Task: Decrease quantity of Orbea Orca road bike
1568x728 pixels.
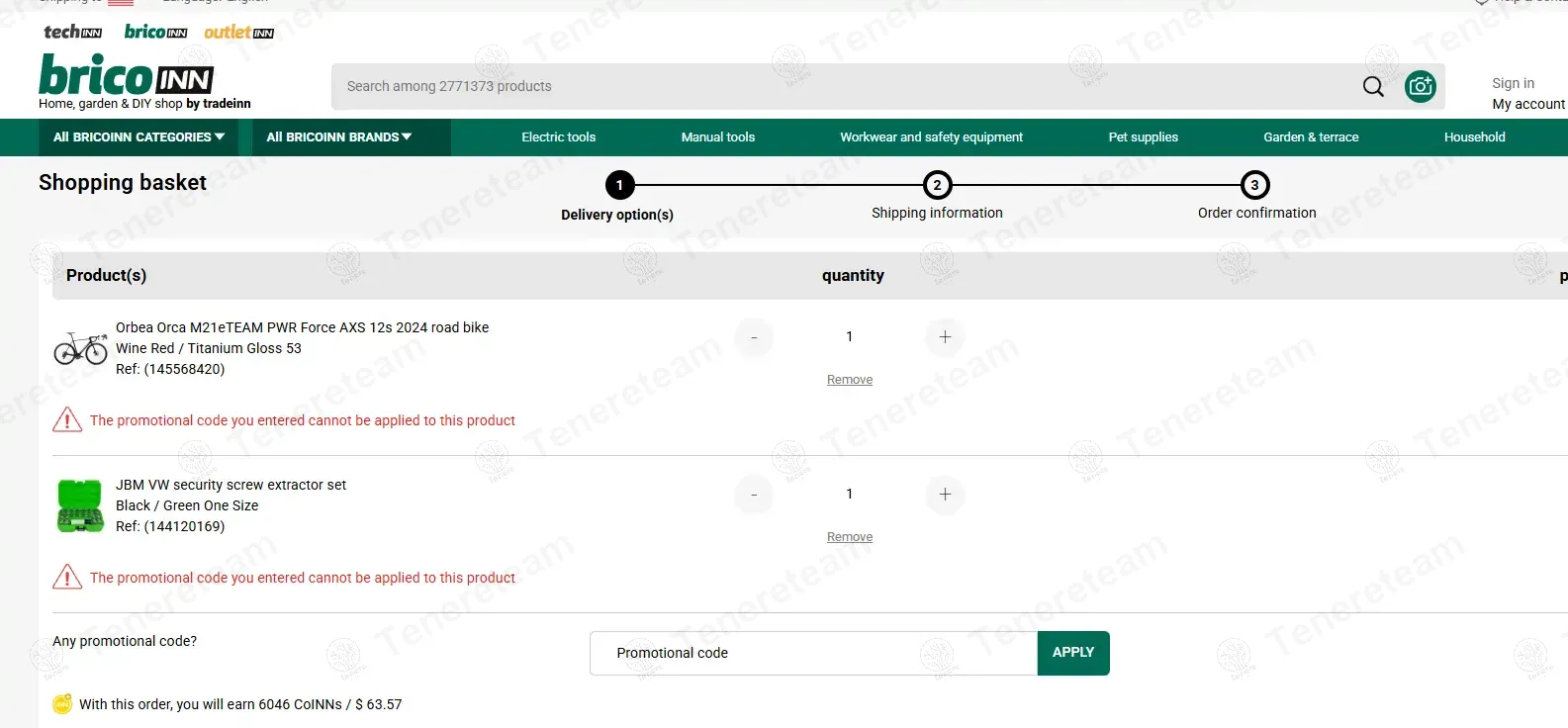Action: (x=754, y=337)
